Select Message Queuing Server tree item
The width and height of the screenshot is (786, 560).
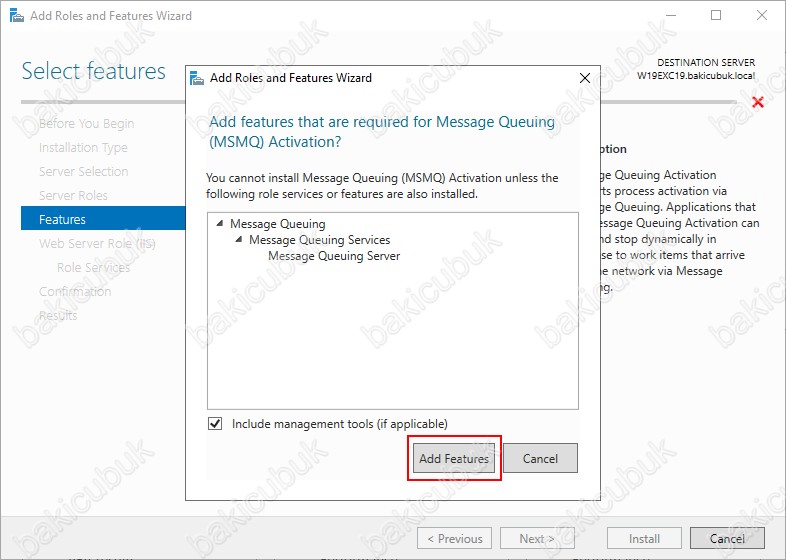pos(334,256)
